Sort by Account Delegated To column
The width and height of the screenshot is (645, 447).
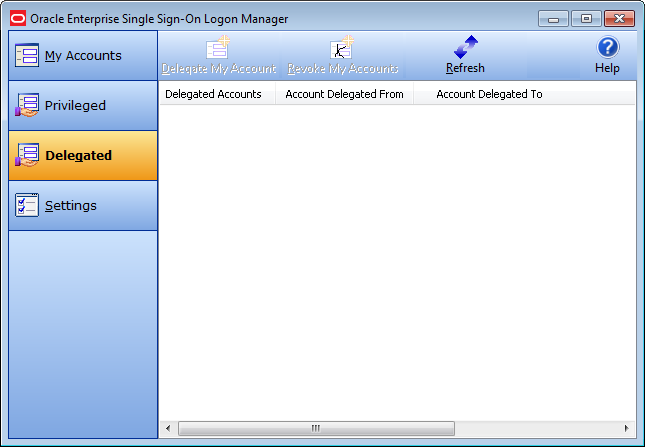(x=489, y=94)
